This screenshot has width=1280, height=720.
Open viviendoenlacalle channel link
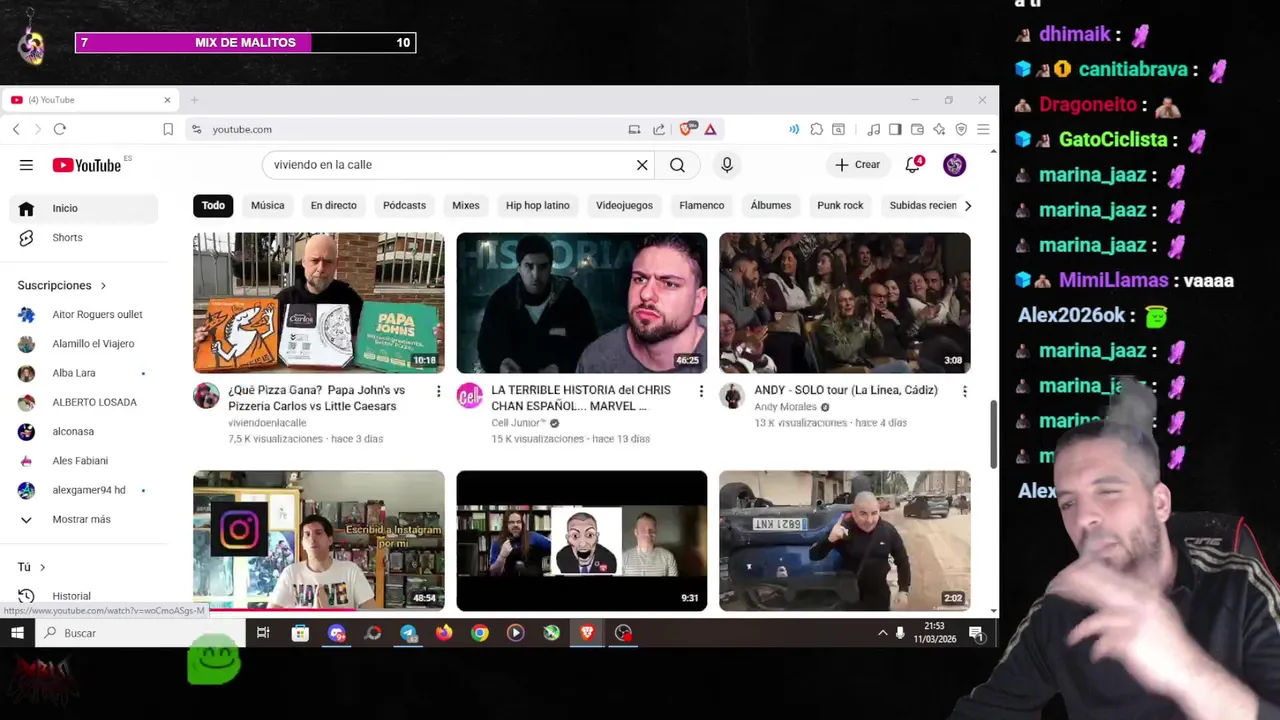coord(267,423)
